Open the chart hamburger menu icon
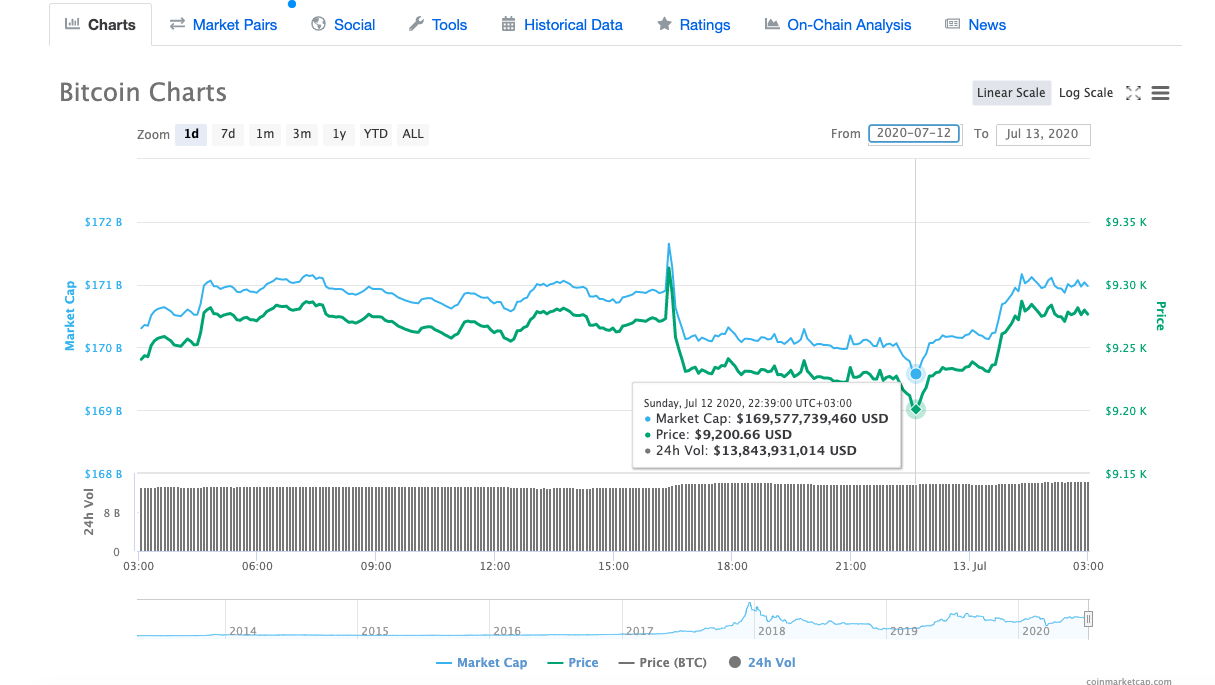This screenshot has width=1215, height=685. pyautogui.click(x=1160, y=93)
